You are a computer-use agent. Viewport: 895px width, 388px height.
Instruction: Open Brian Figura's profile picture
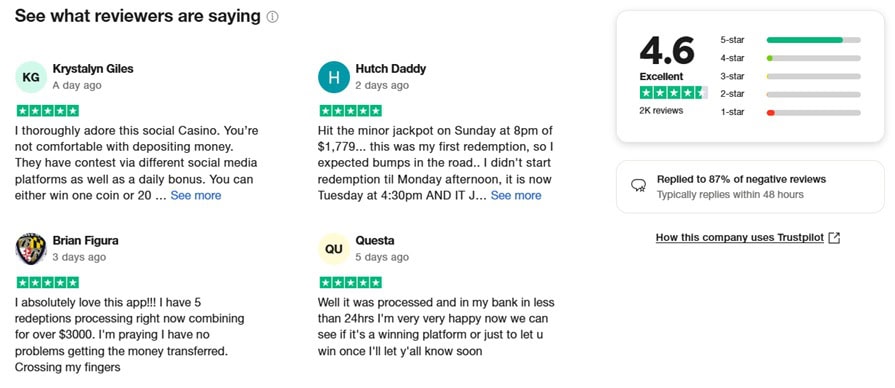[31, 249]
